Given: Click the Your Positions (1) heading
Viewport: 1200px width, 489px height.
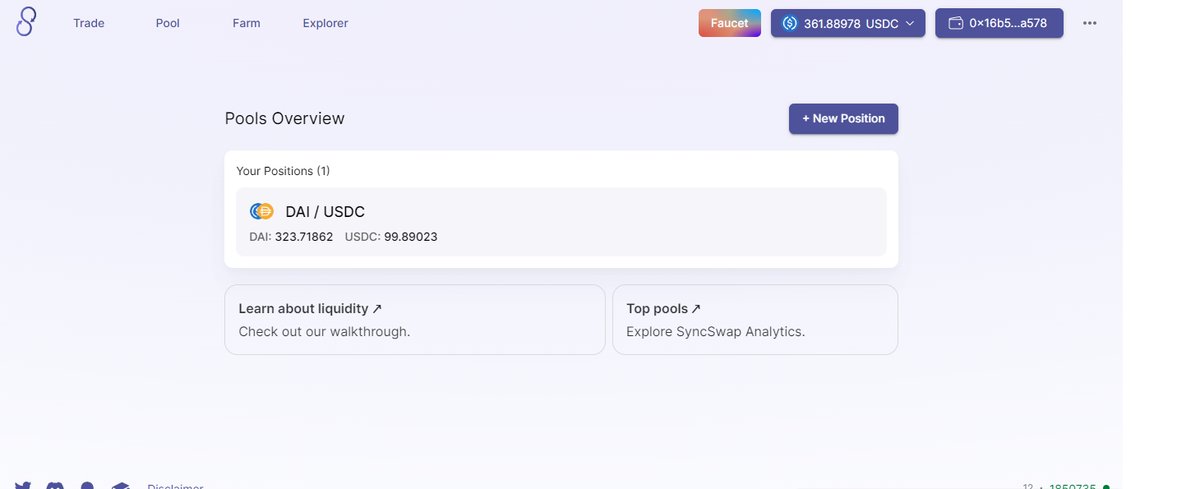Looking at the screenshot, I should pyautogui.click(x=283, y=171).
